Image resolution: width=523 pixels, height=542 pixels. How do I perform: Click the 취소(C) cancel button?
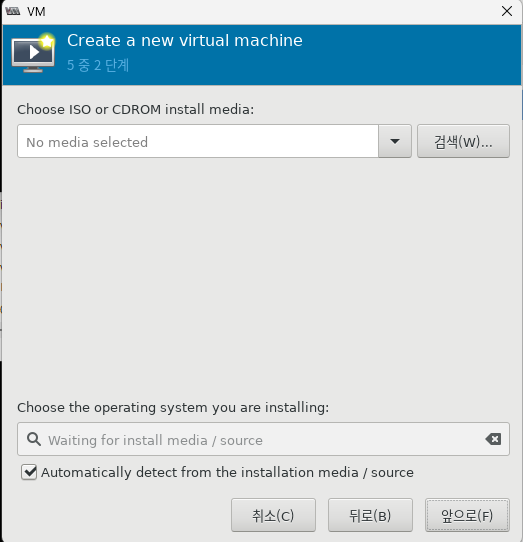[273, 515]
